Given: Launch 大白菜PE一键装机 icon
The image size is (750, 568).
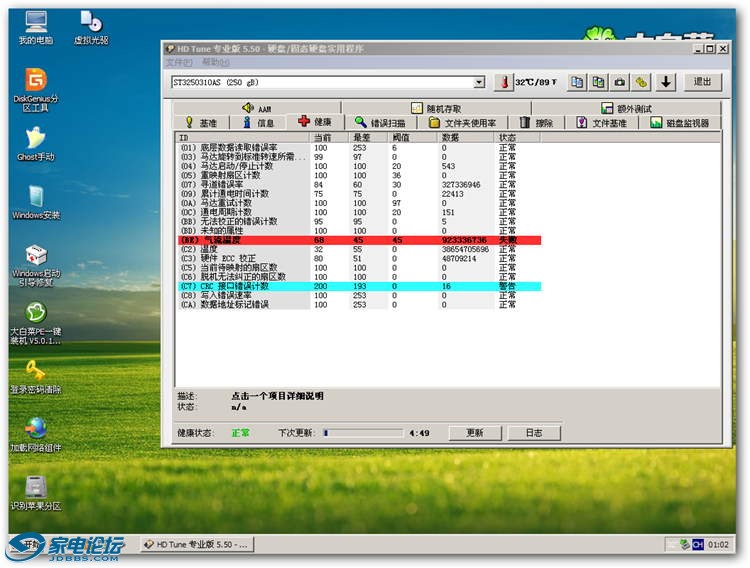Looking at the screenshot, I should (36, 323).
